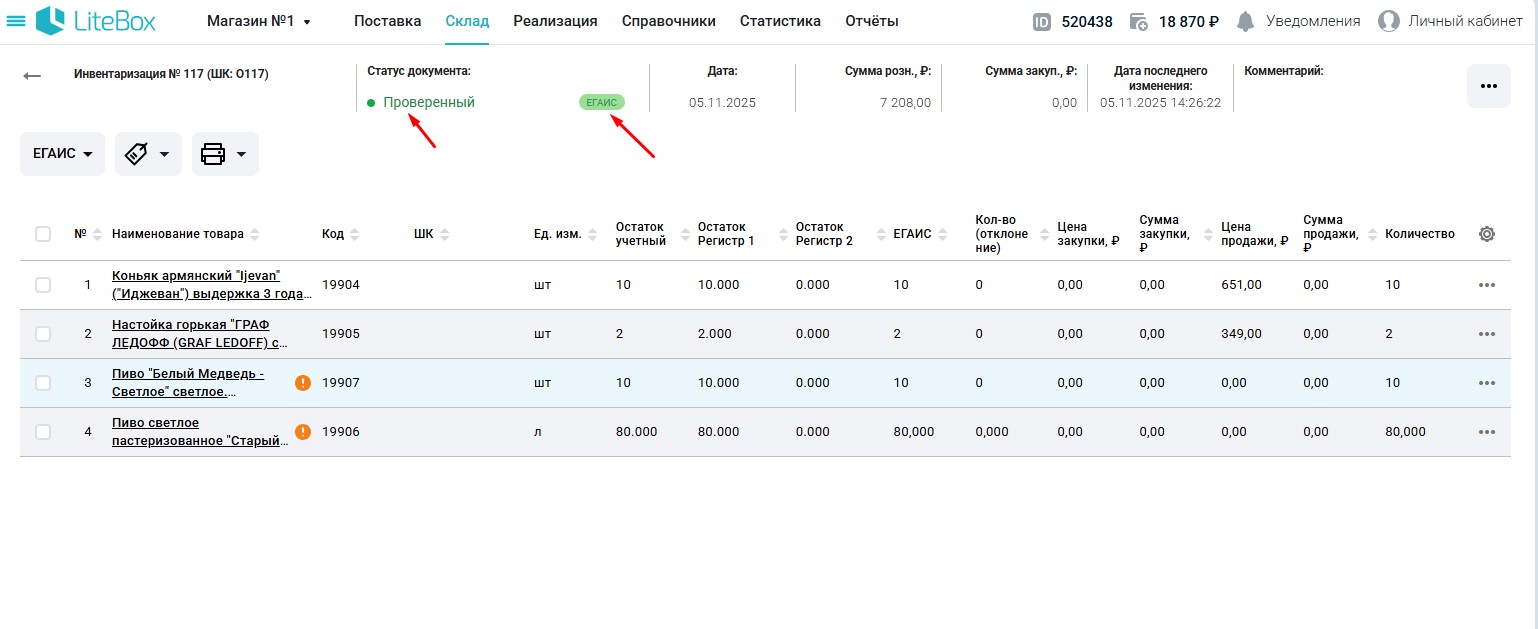Open the hamburger menu icon

pos(16,21)
